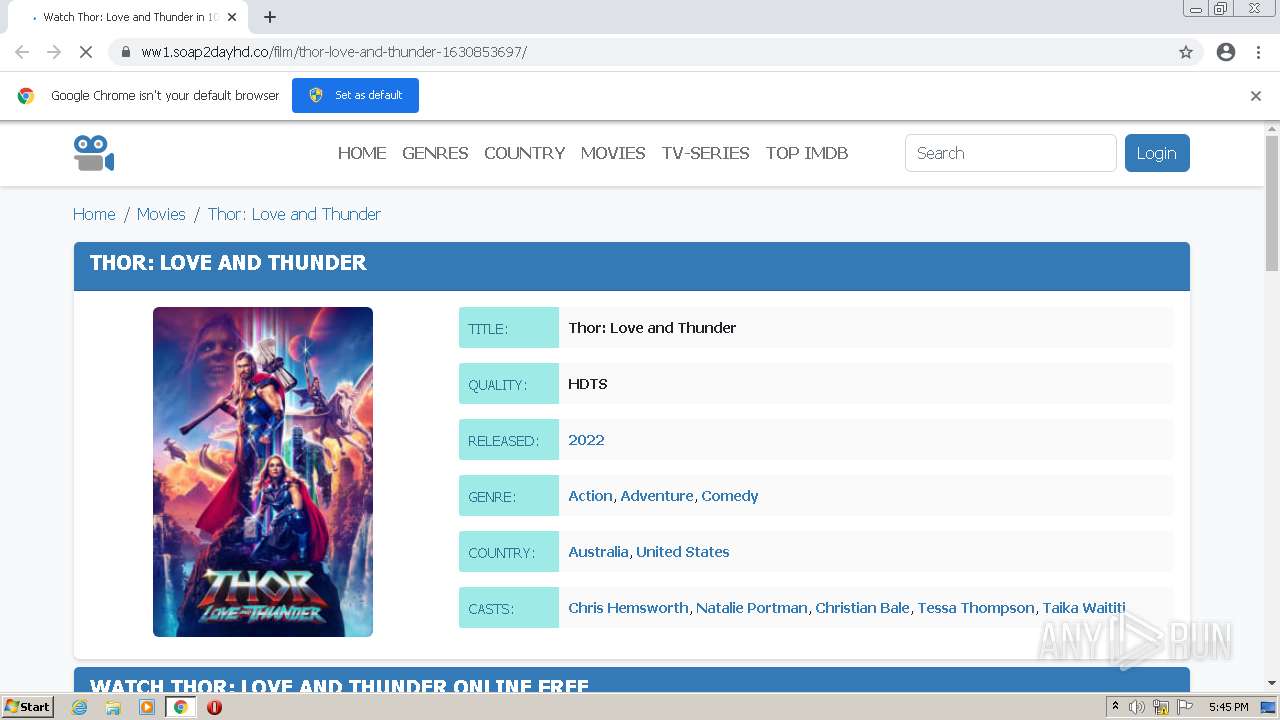
Task: Open the Chrome profile avatar icon
Action: (x=1226, y=52)
